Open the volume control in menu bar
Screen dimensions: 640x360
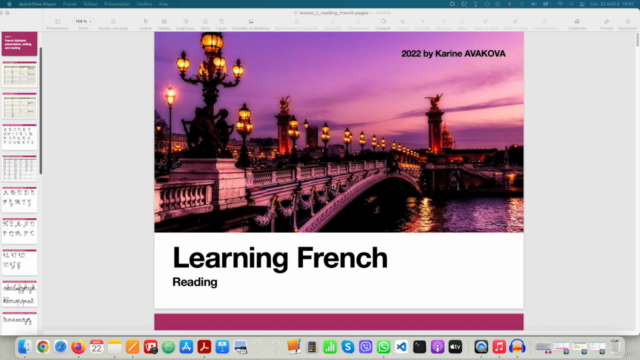click(534, 4)
